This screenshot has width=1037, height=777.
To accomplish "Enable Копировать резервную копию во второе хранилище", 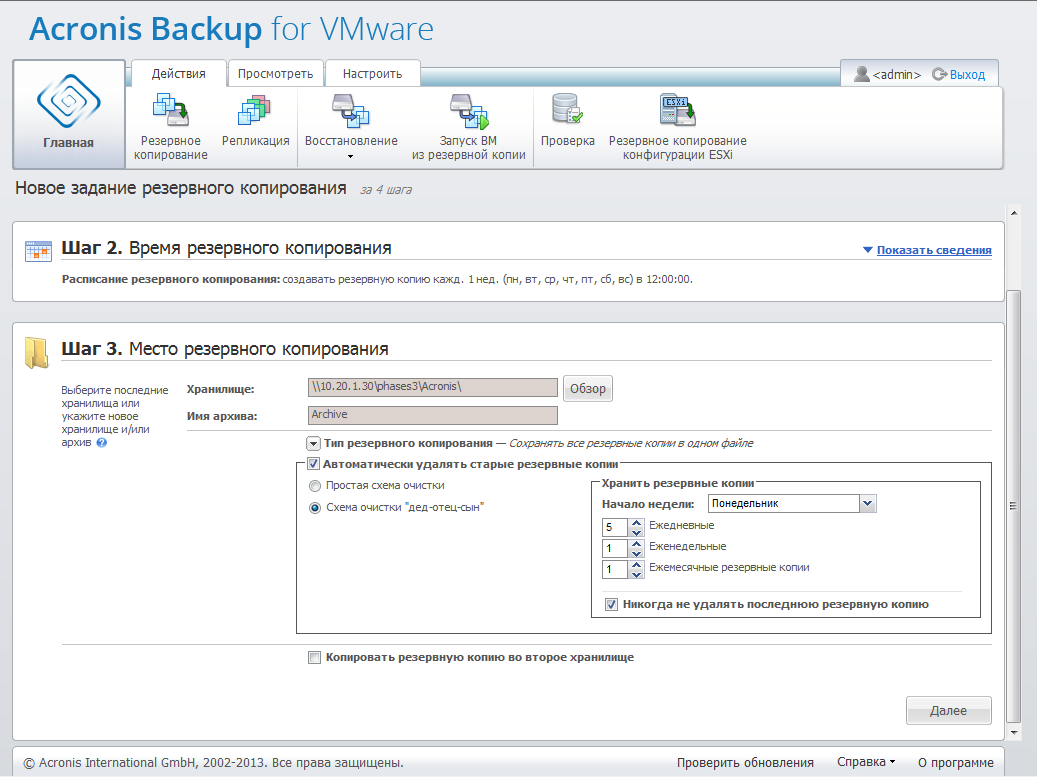I will coord(314,657).
